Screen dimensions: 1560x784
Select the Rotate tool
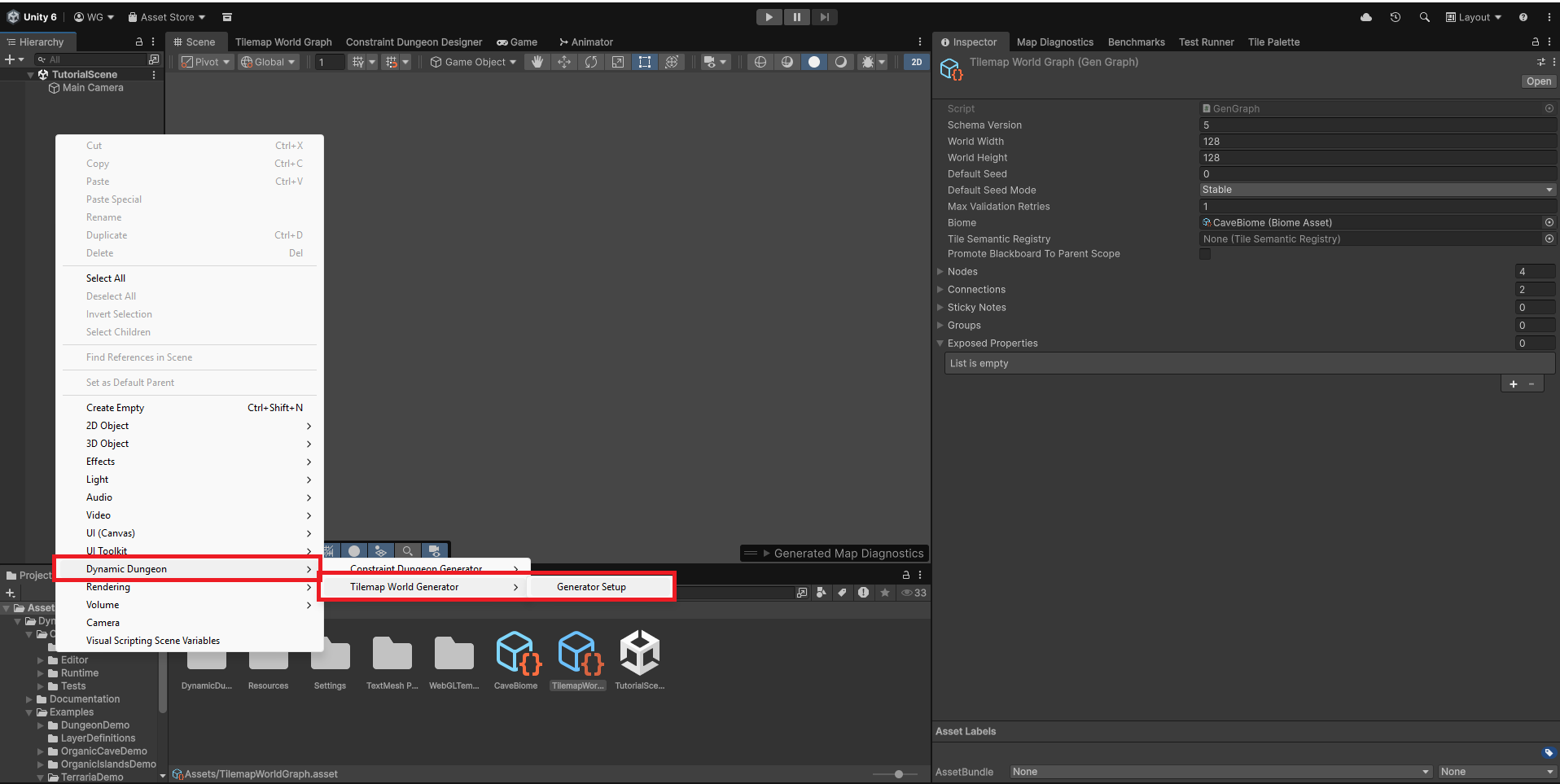pos(590,62)
